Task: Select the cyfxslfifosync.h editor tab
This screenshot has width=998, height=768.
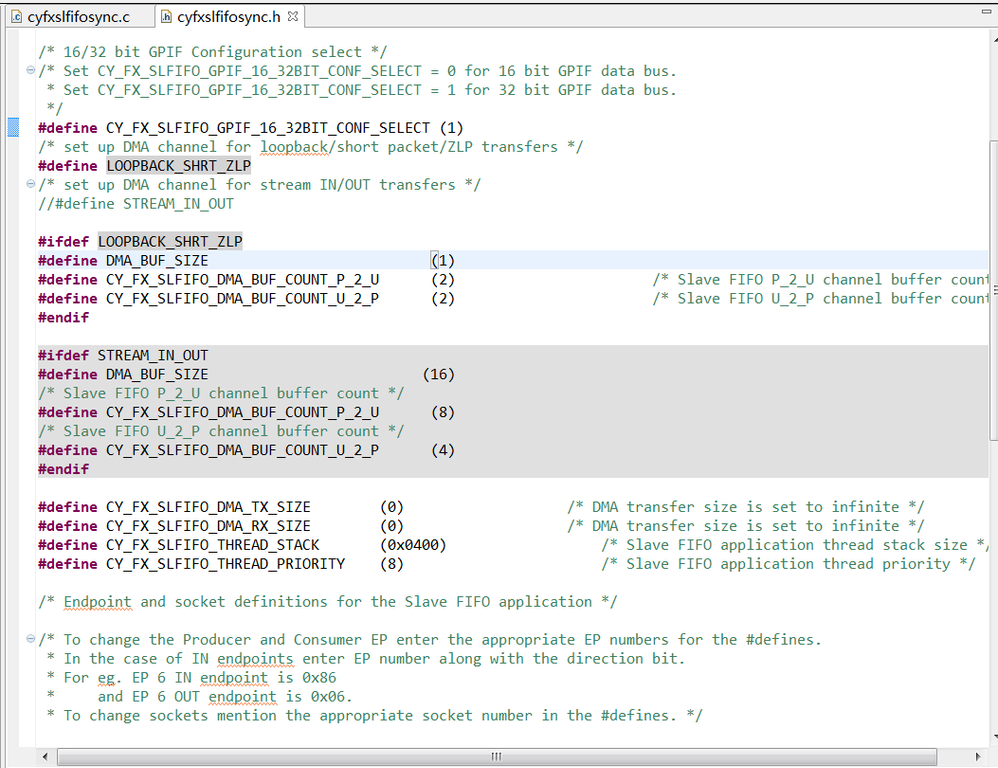Action: [x=229, y=17]
